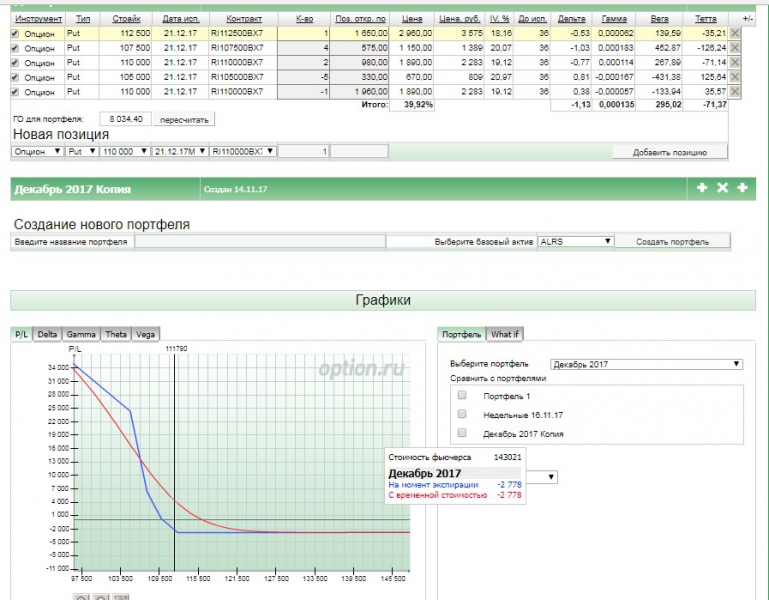Expand the Выберите портфель dropdown
The width and height of the screenshot is (769, 600).
click(x=647, y=364)
